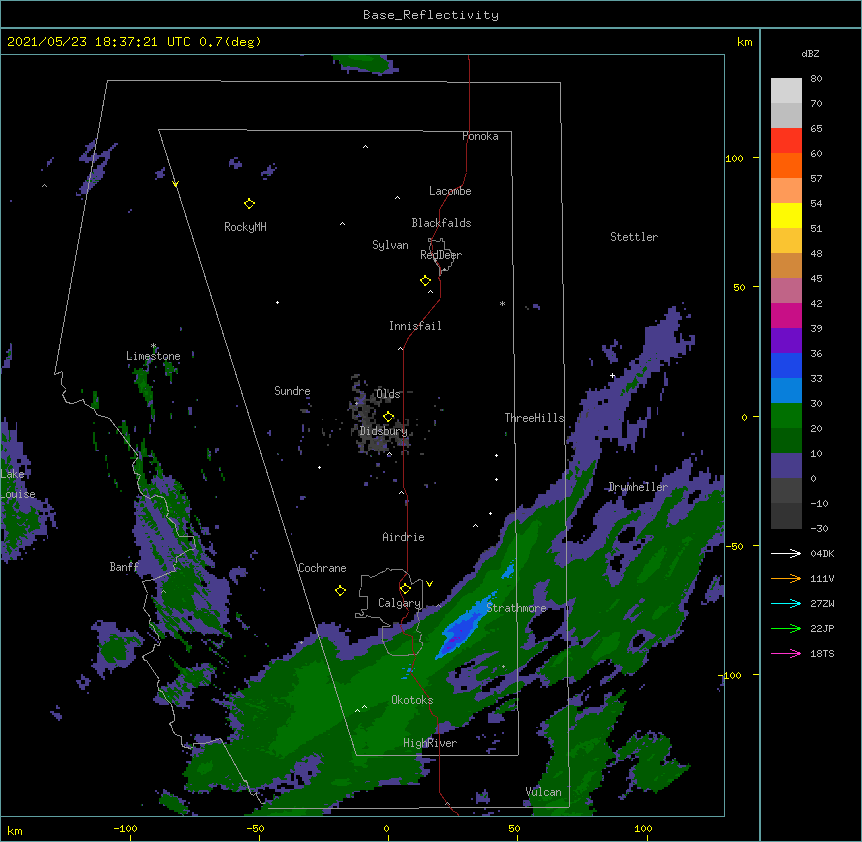Viewport: 862px width, 842px height.
Task: Click the Sundre label
Action: pos(292,391)
